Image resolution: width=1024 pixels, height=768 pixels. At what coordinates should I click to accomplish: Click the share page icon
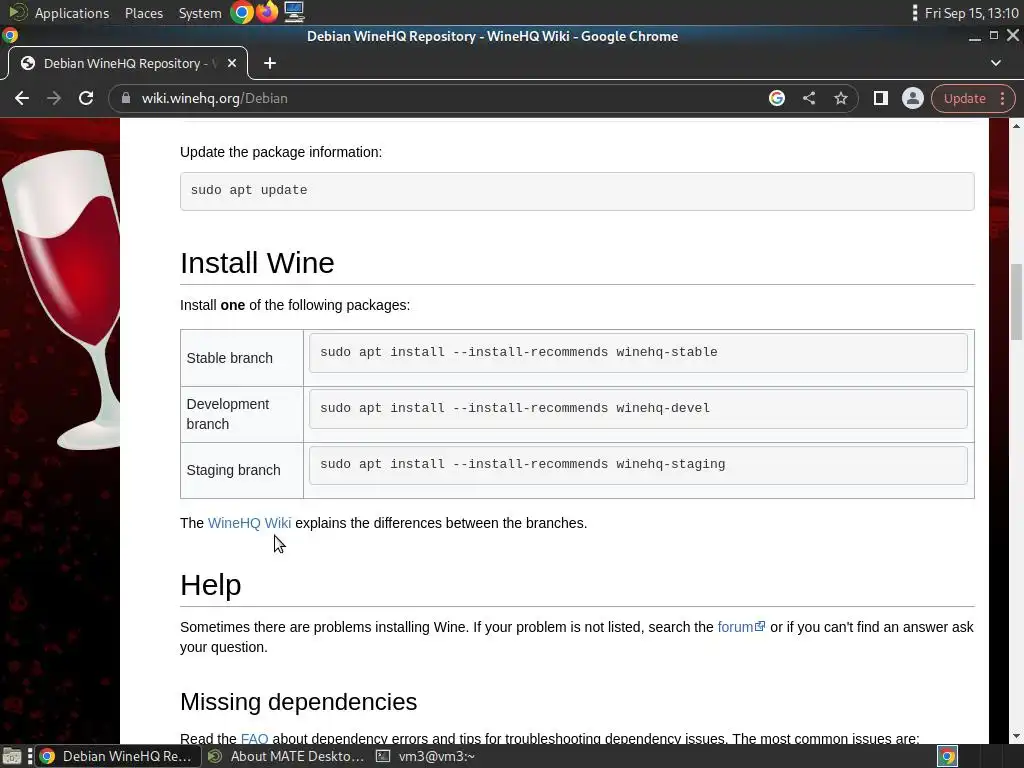coord(808,98)
